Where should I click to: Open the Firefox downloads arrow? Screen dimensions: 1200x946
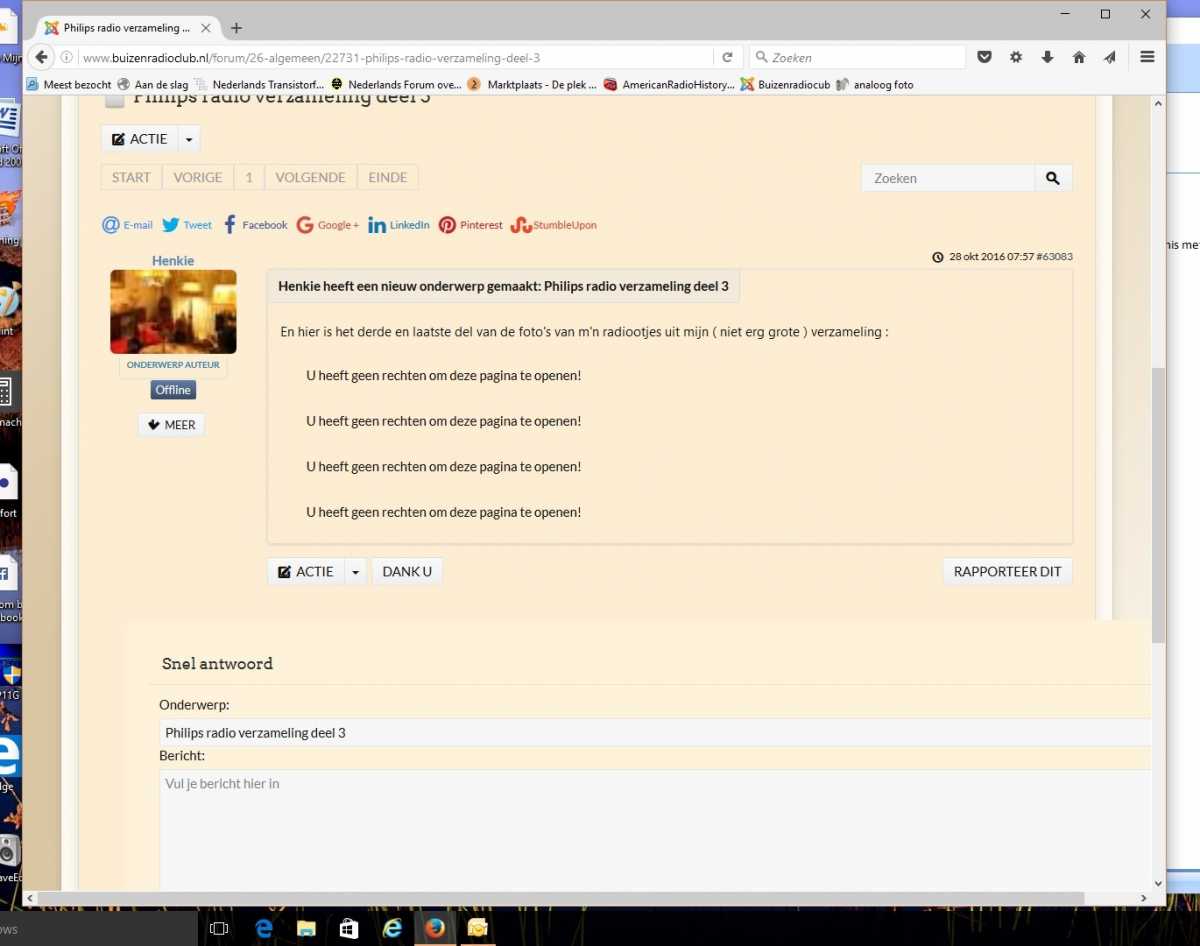pyautogui.click(x=1047, y=57)
